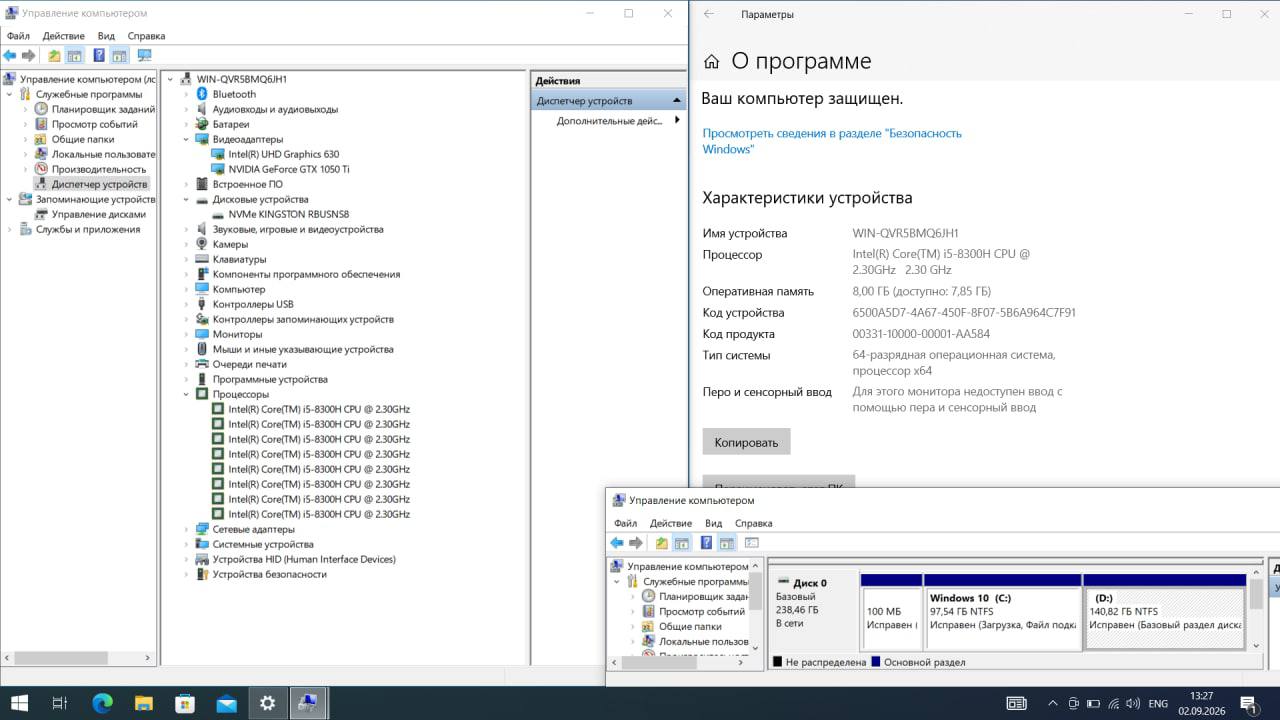
Task: Open the Действие menu in the bottom window
Action: [x=670, y=523]
